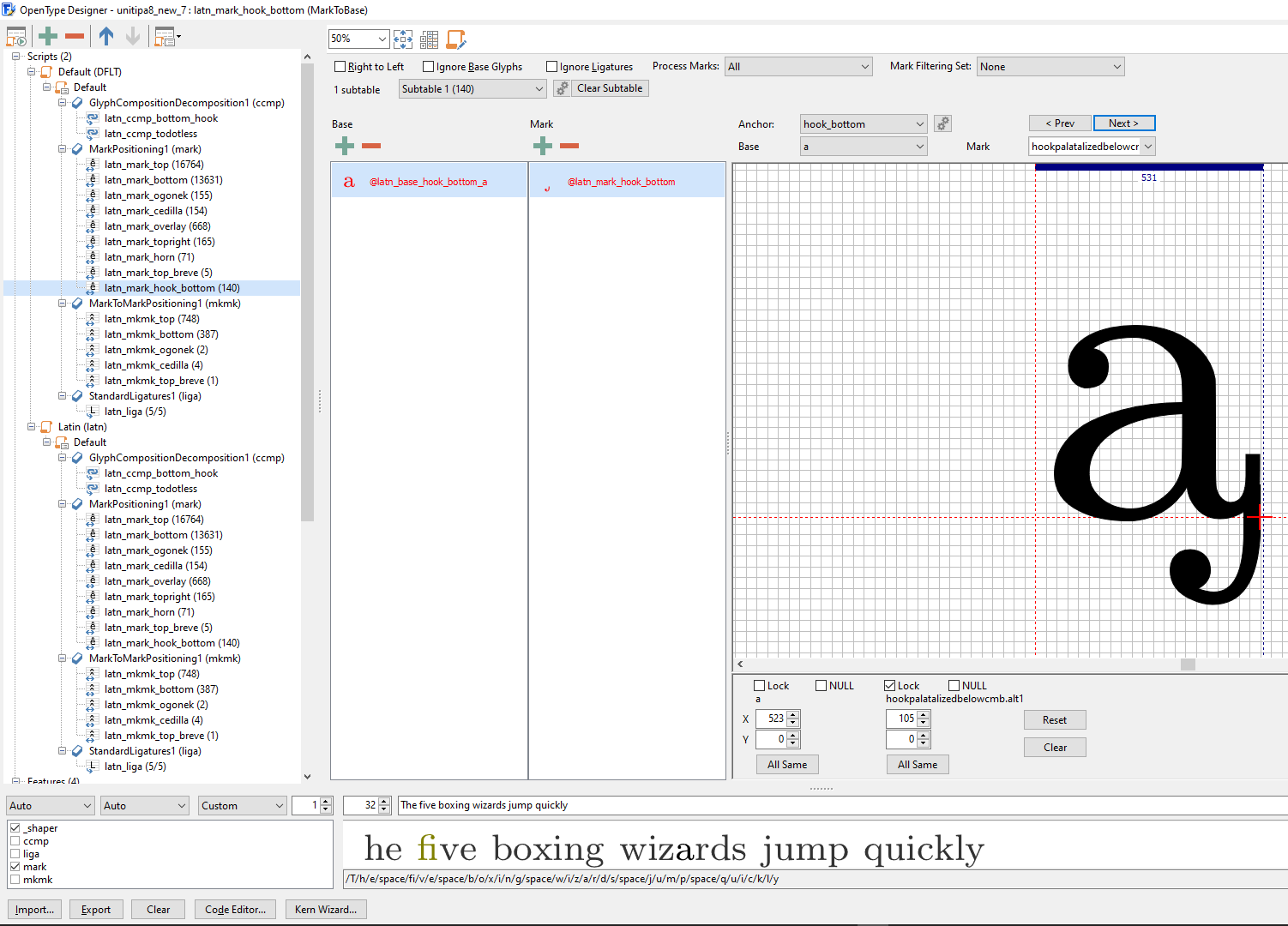Uncheck the mark feature checkbox
The width and height of the screenshot is (1288, 926).
tap(15, 867)
